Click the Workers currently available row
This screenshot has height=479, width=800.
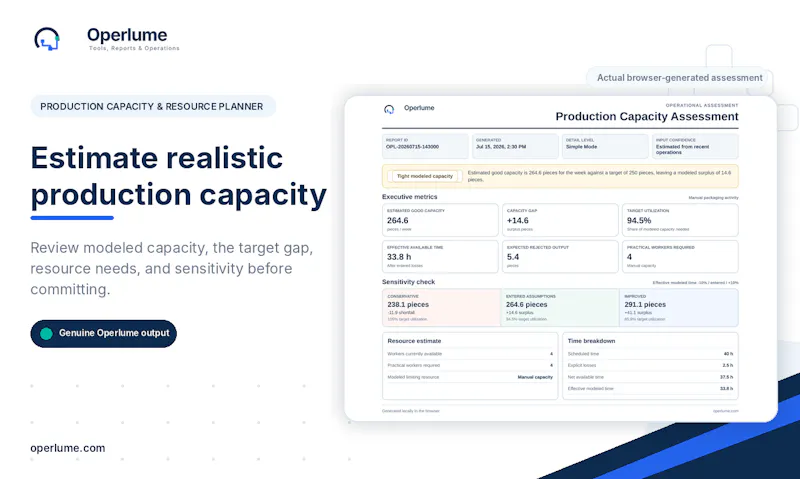pos(470,354)
